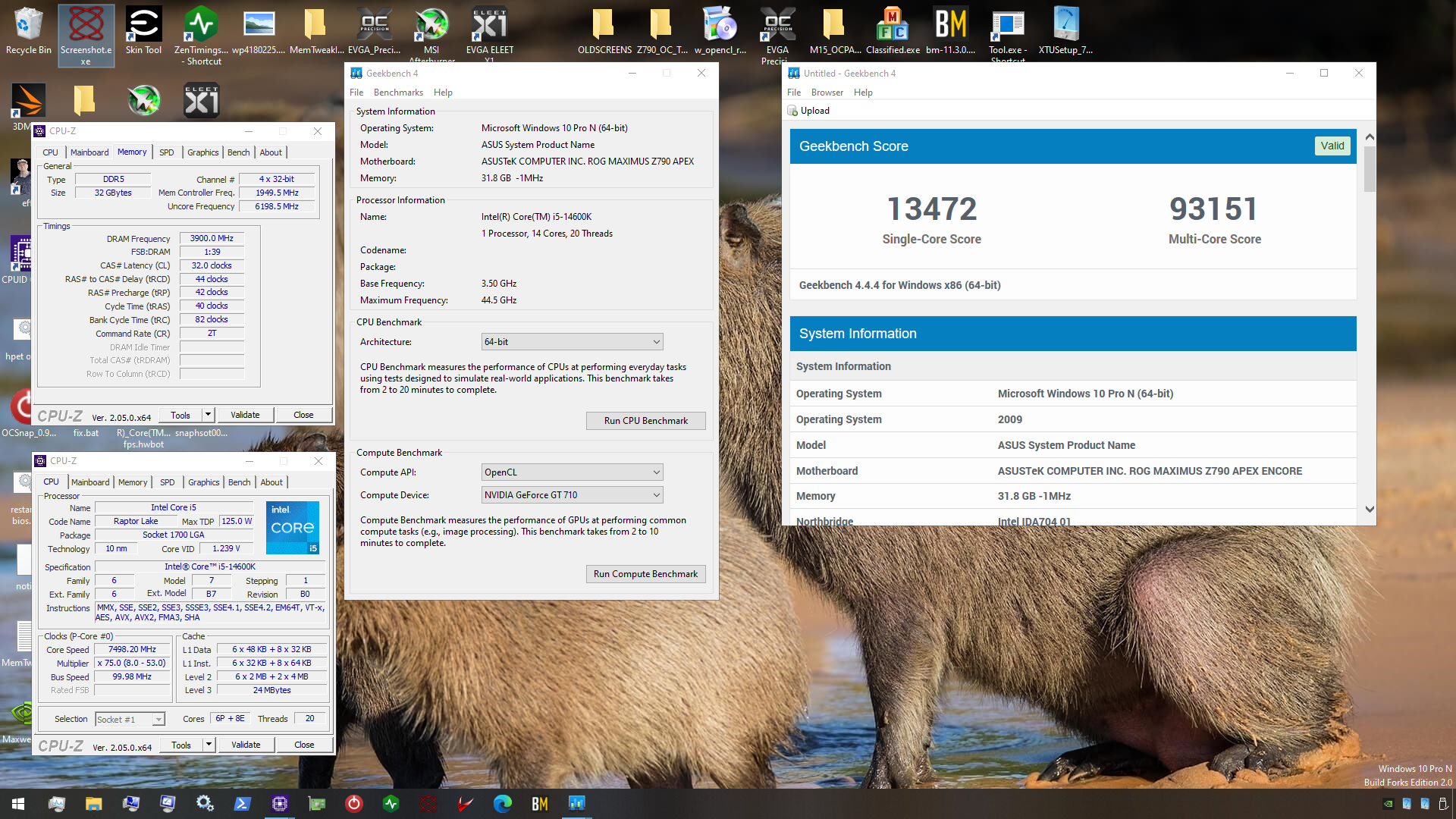1456x819 pixels.
Task: Click Close button in upper CPU-Z window
Action: click(x=303, y=415)
